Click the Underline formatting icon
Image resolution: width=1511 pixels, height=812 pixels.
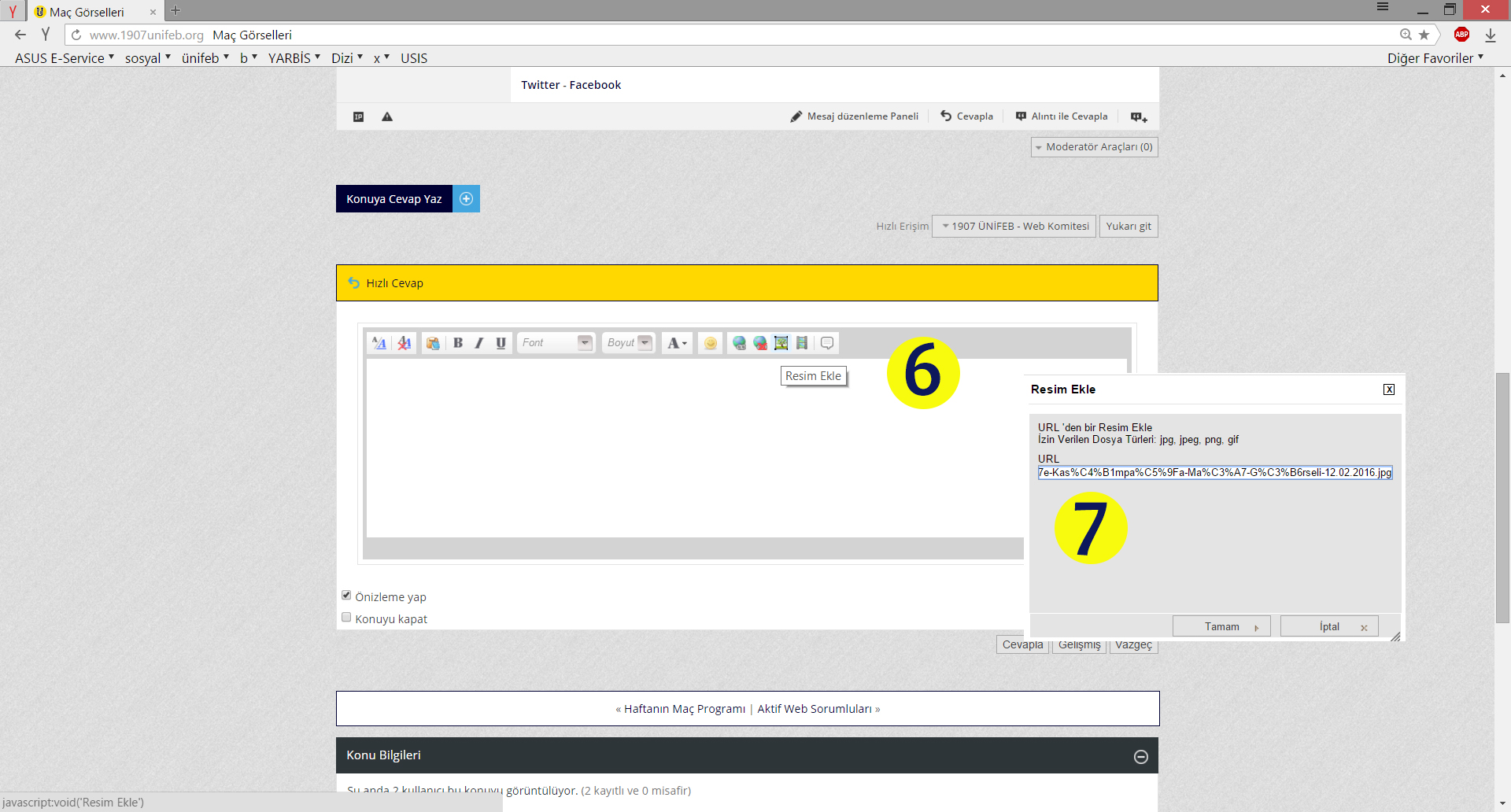tap(501, 343)
